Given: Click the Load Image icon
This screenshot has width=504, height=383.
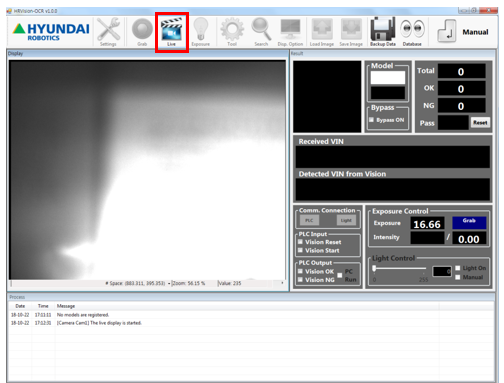Looking at the screenshot, I should pyautogui.click(x=322, y=32).
